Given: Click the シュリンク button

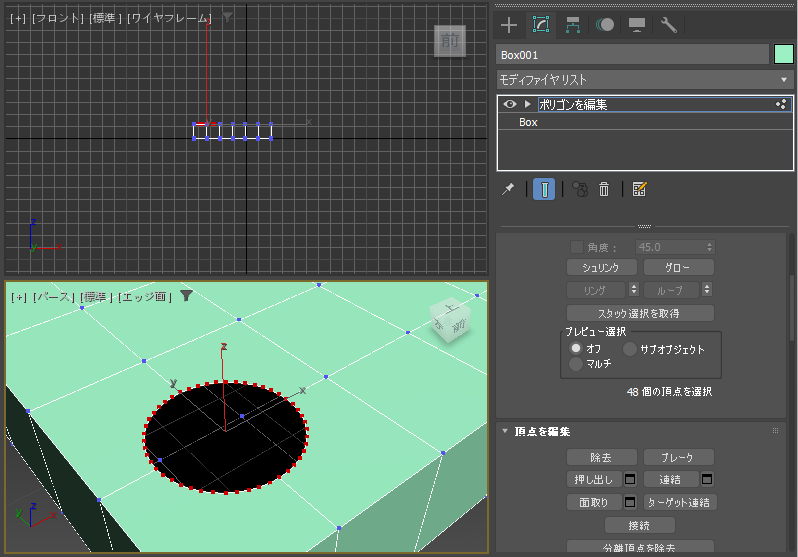Looking at the screenshot, I should 602,267.
